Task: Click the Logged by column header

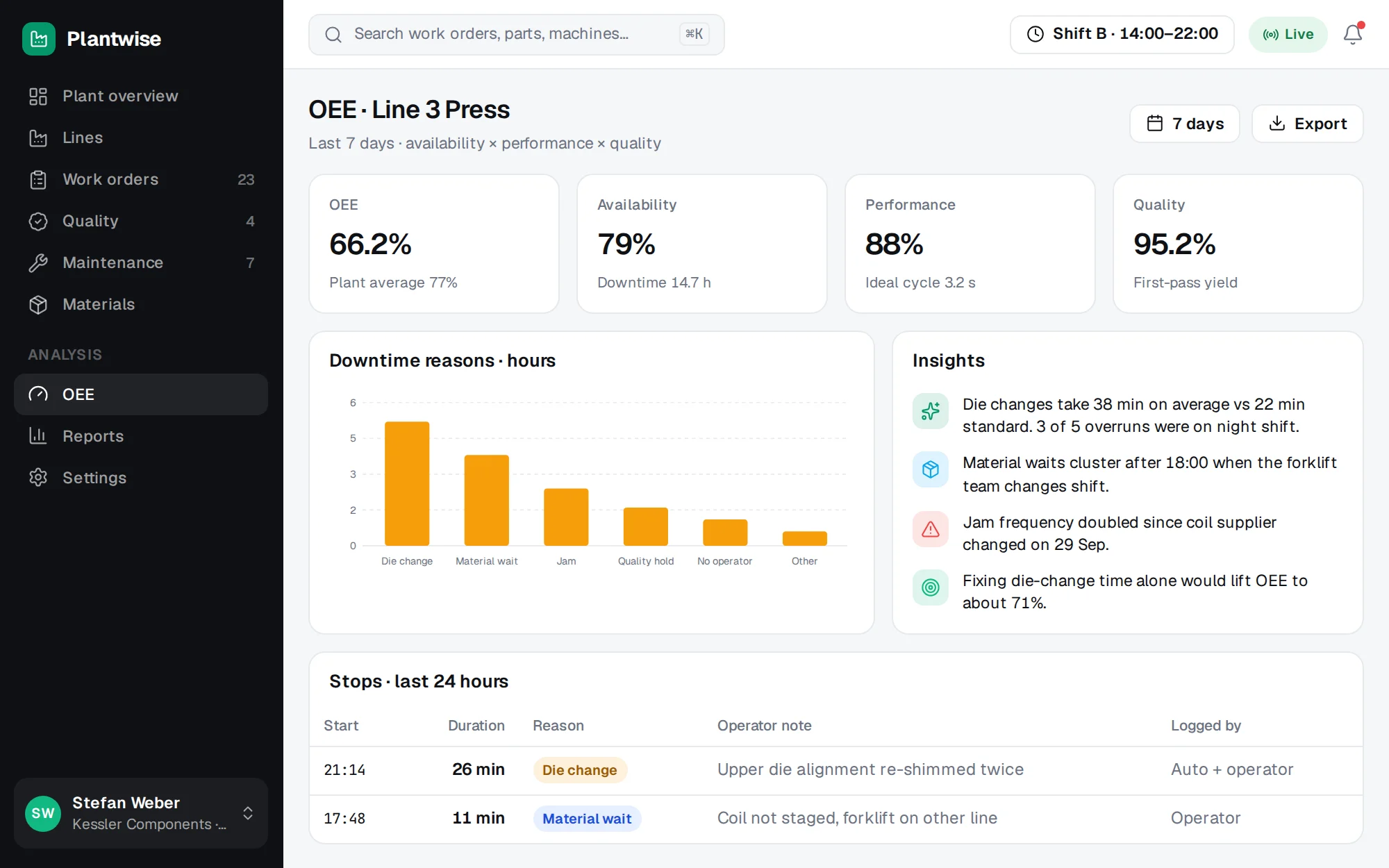Action: point(1206,726)
